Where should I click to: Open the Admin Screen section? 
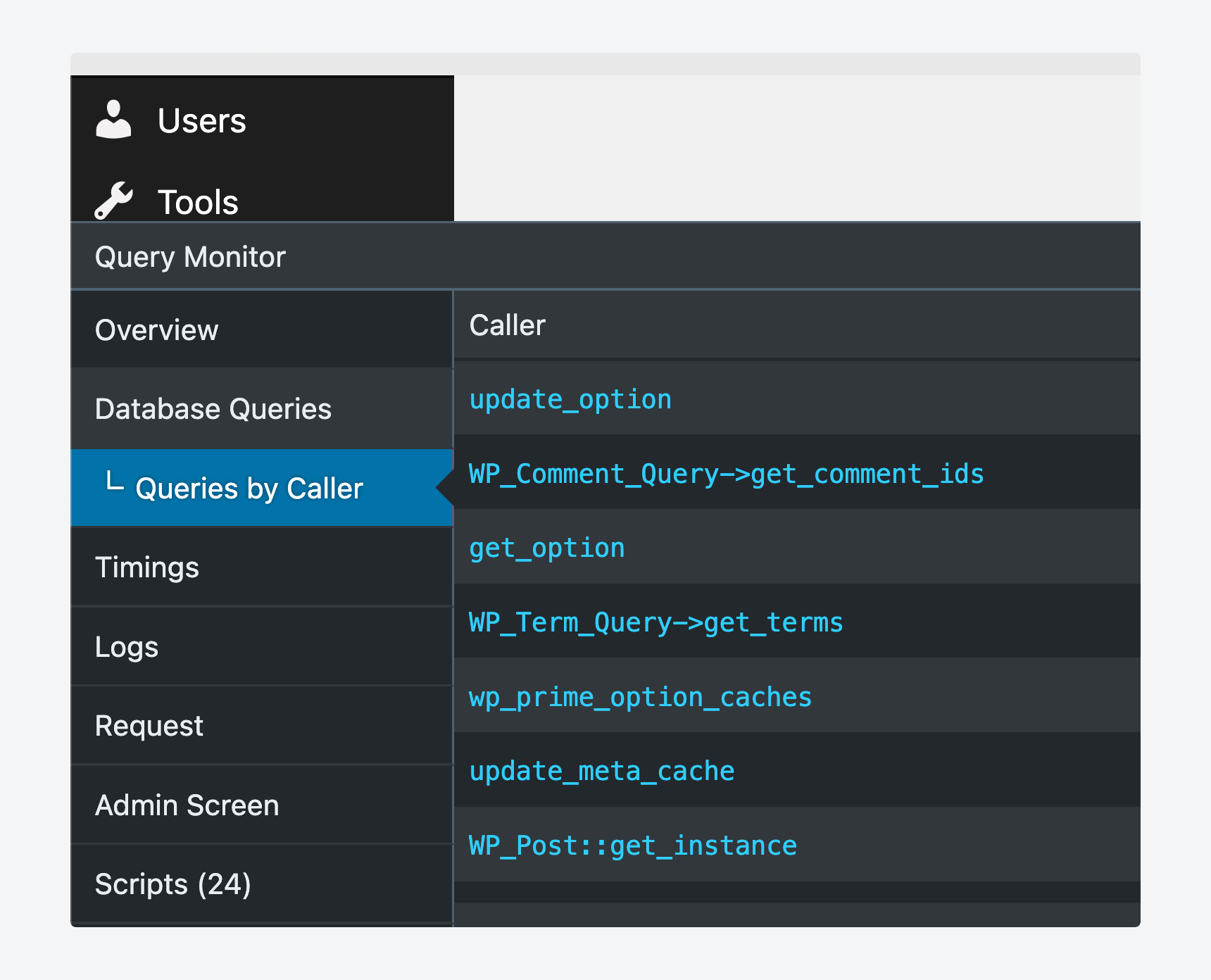point(187,805)
